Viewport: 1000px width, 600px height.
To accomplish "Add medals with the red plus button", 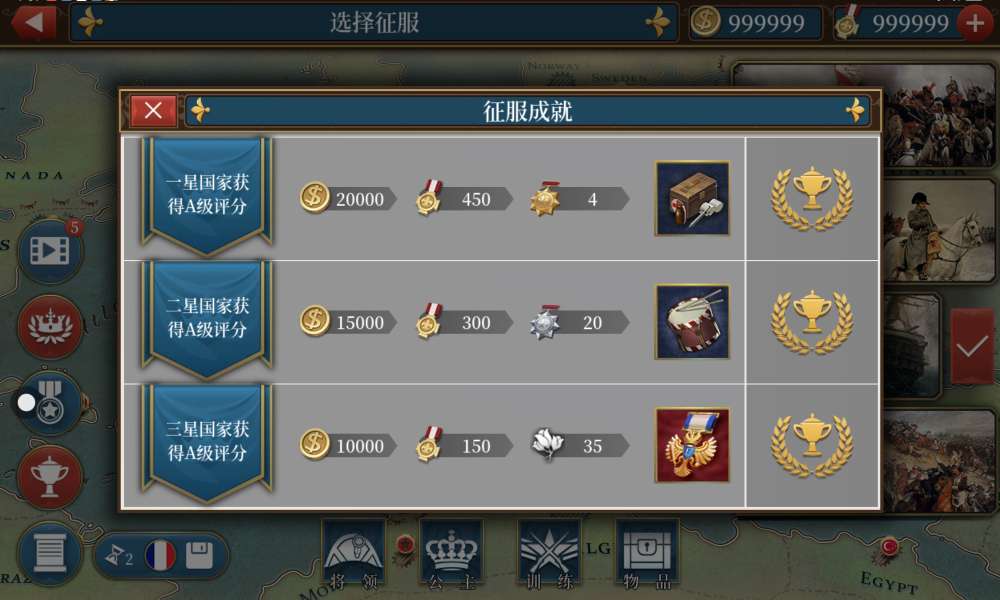I will click(x=976, y=24).
